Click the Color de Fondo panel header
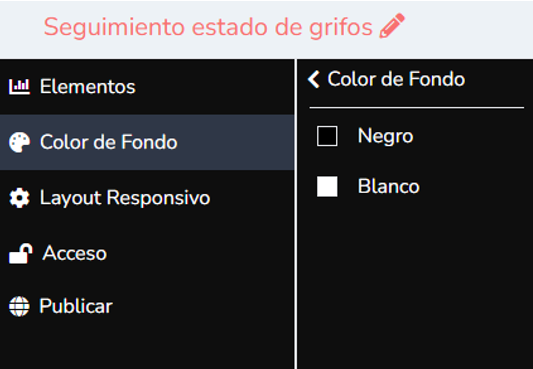Image resolution: width=533 pixels, height=369 pixels. [396, 79]
